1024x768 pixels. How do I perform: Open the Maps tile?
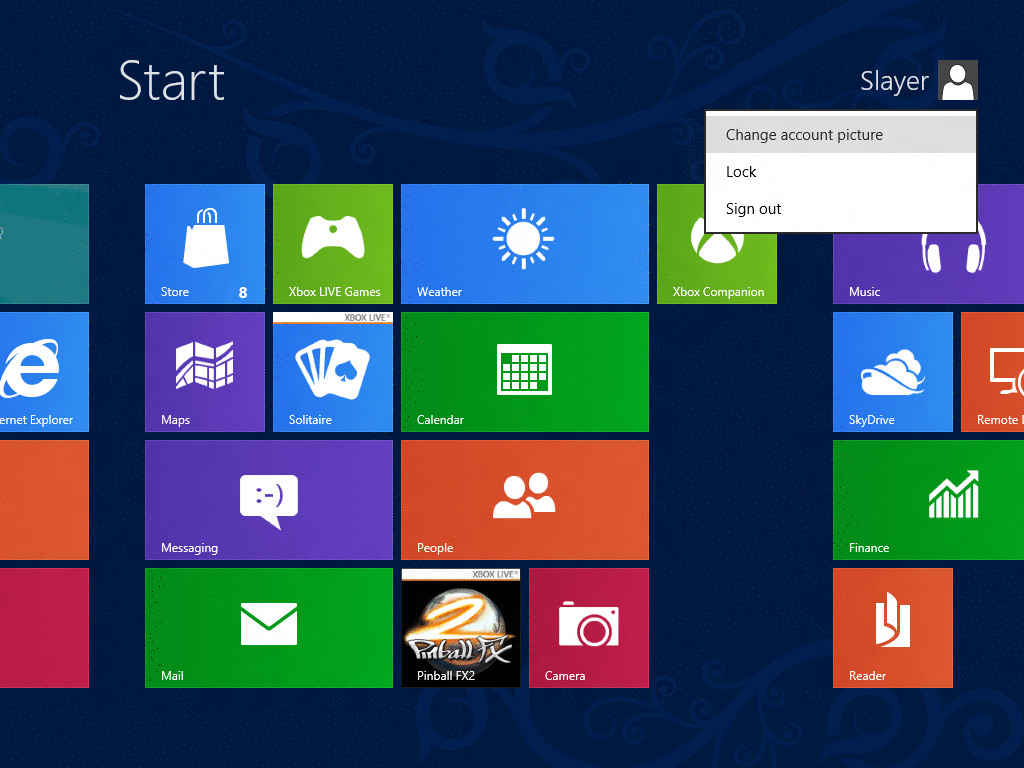tap(204, 371)
